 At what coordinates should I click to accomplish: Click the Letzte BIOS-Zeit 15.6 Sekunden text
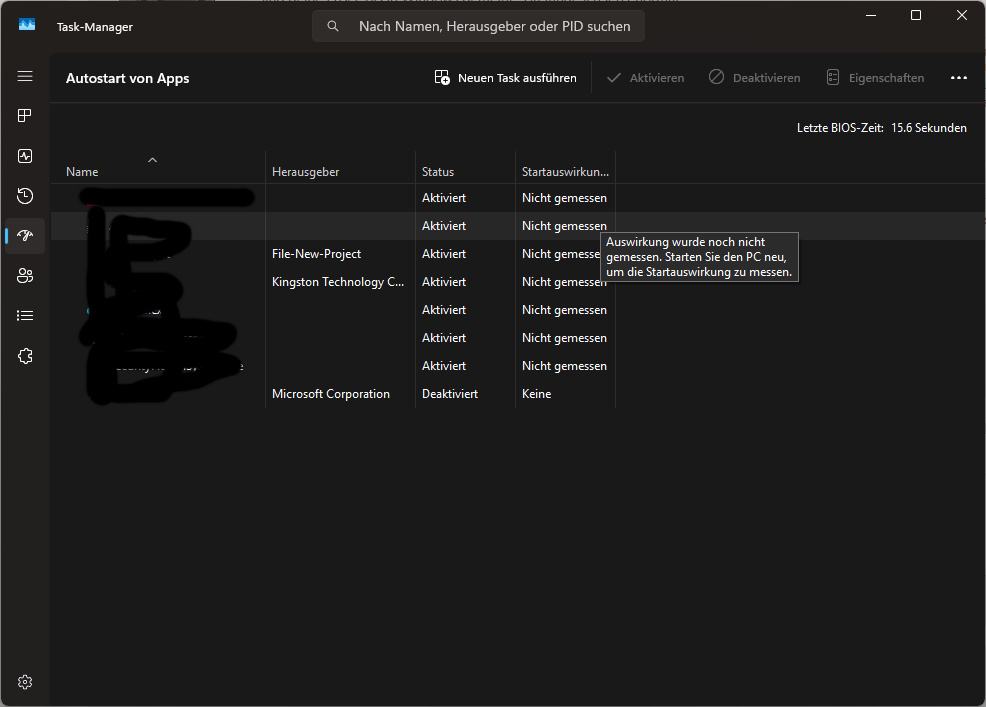pos(882,128)
